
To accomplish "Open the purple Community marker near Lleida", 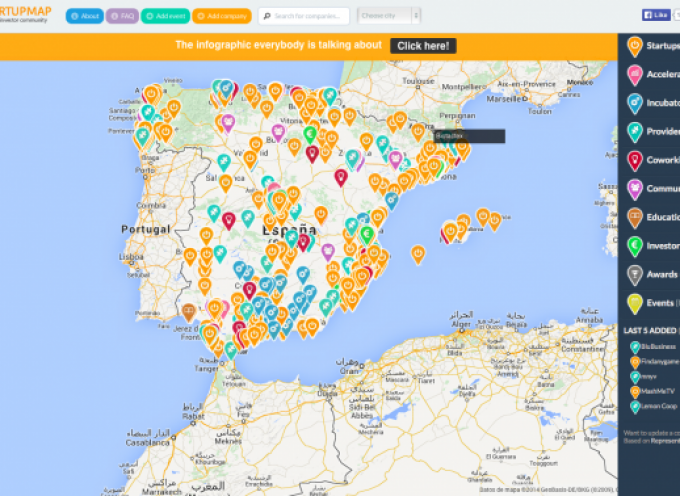I will pos(395,160).
